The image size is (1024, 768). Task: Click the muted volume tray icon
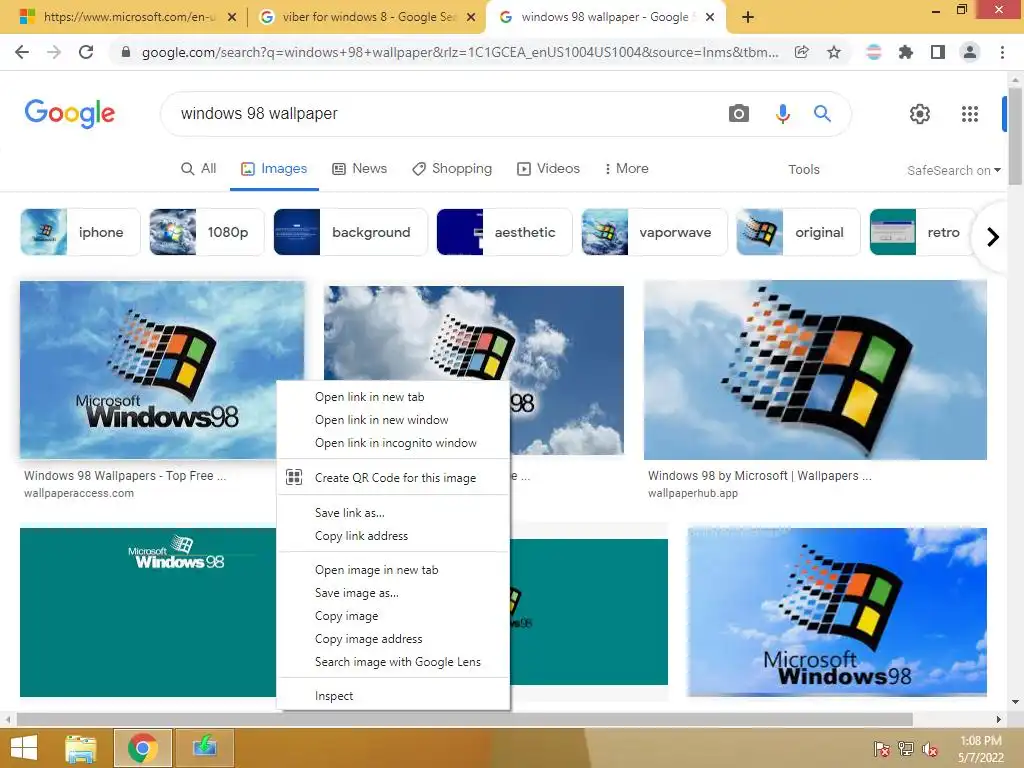[930, 749]
